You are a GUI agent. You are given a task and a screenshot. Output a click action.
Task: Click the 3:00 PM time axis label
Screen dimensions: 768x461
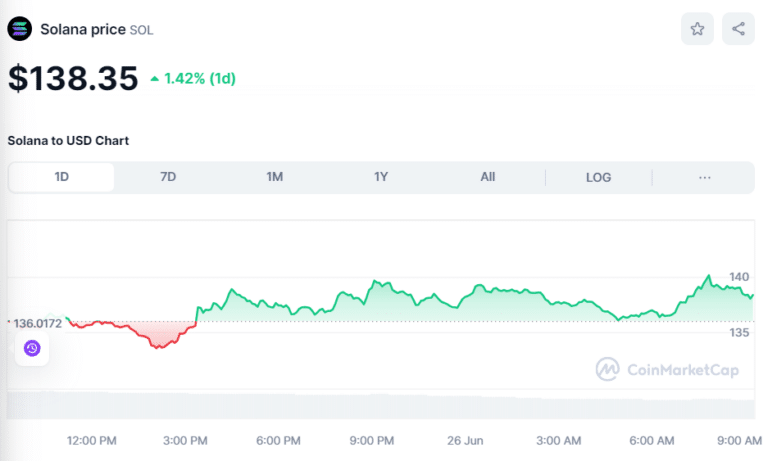[185, 441]
